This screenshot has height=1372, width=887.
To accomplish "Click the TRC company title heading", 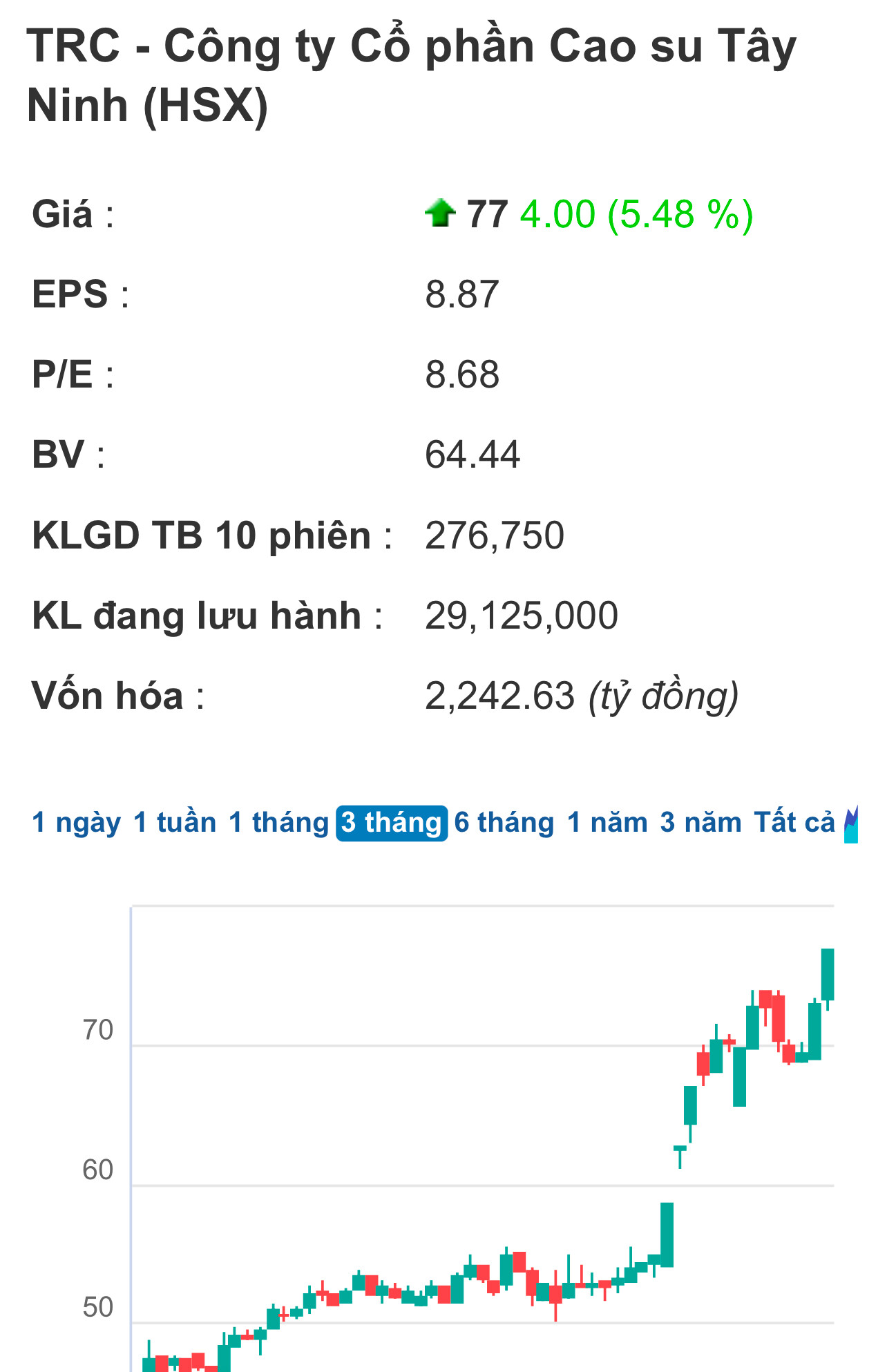I will [x=412, y=75].
